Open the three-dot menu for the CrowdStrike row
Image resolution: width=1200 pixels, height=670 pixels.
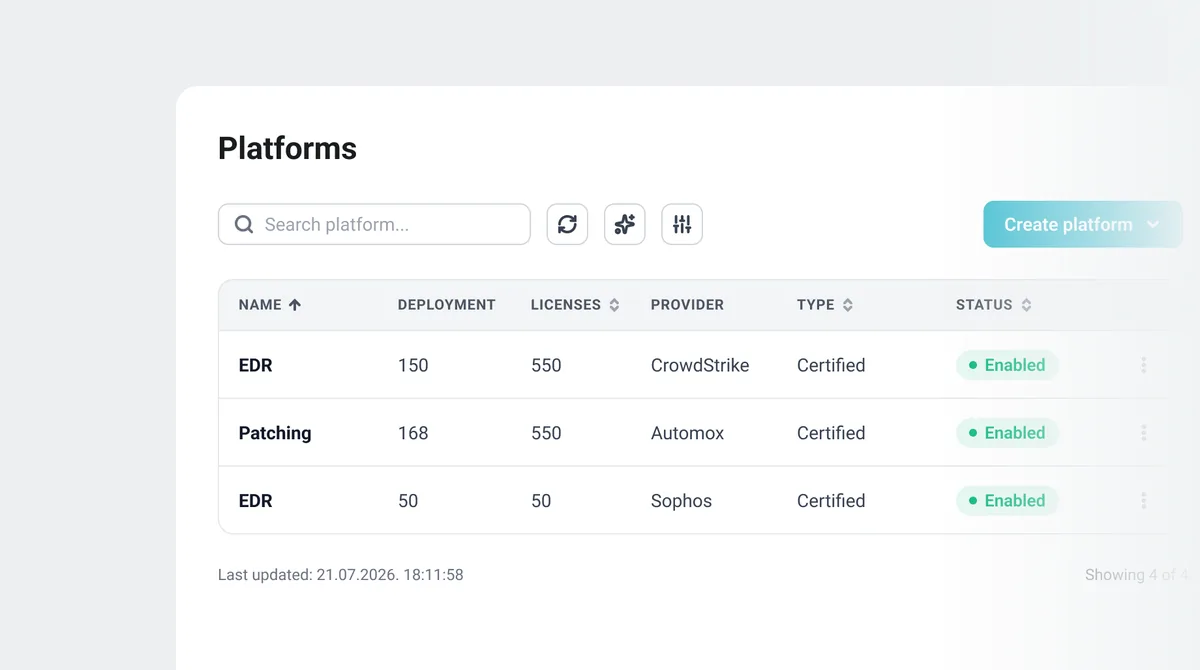coord(1143,365)
